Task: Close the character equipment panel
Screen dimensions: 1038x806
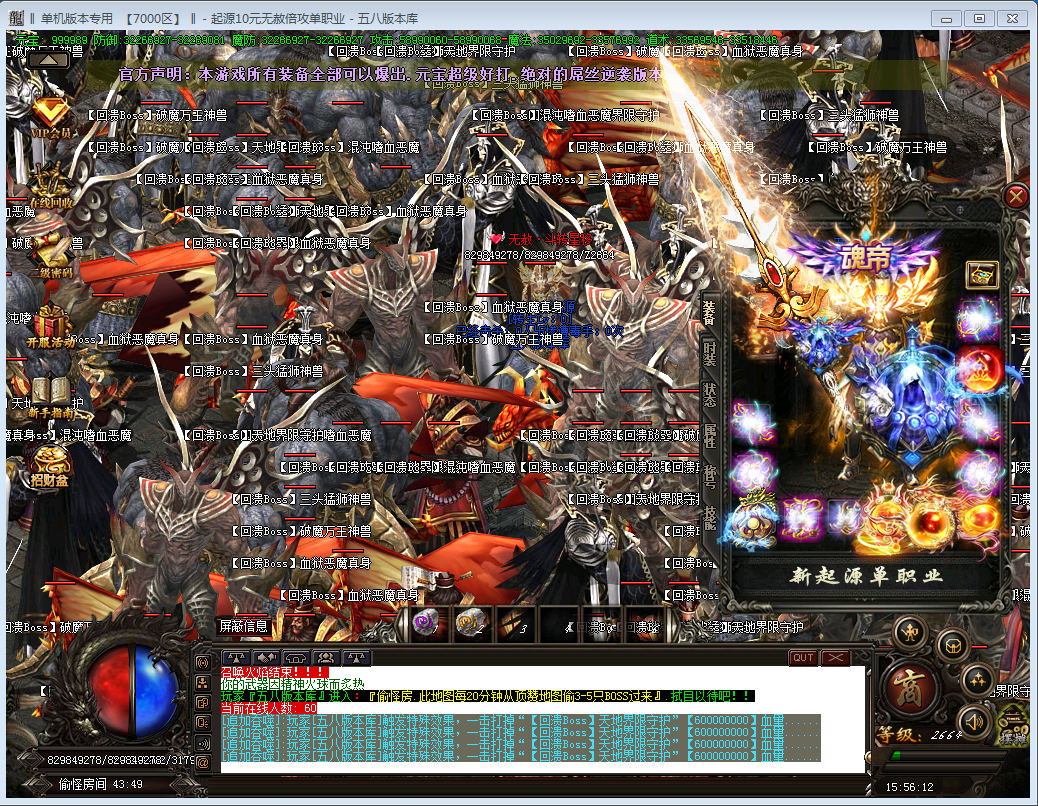Action: [1016, 196]
